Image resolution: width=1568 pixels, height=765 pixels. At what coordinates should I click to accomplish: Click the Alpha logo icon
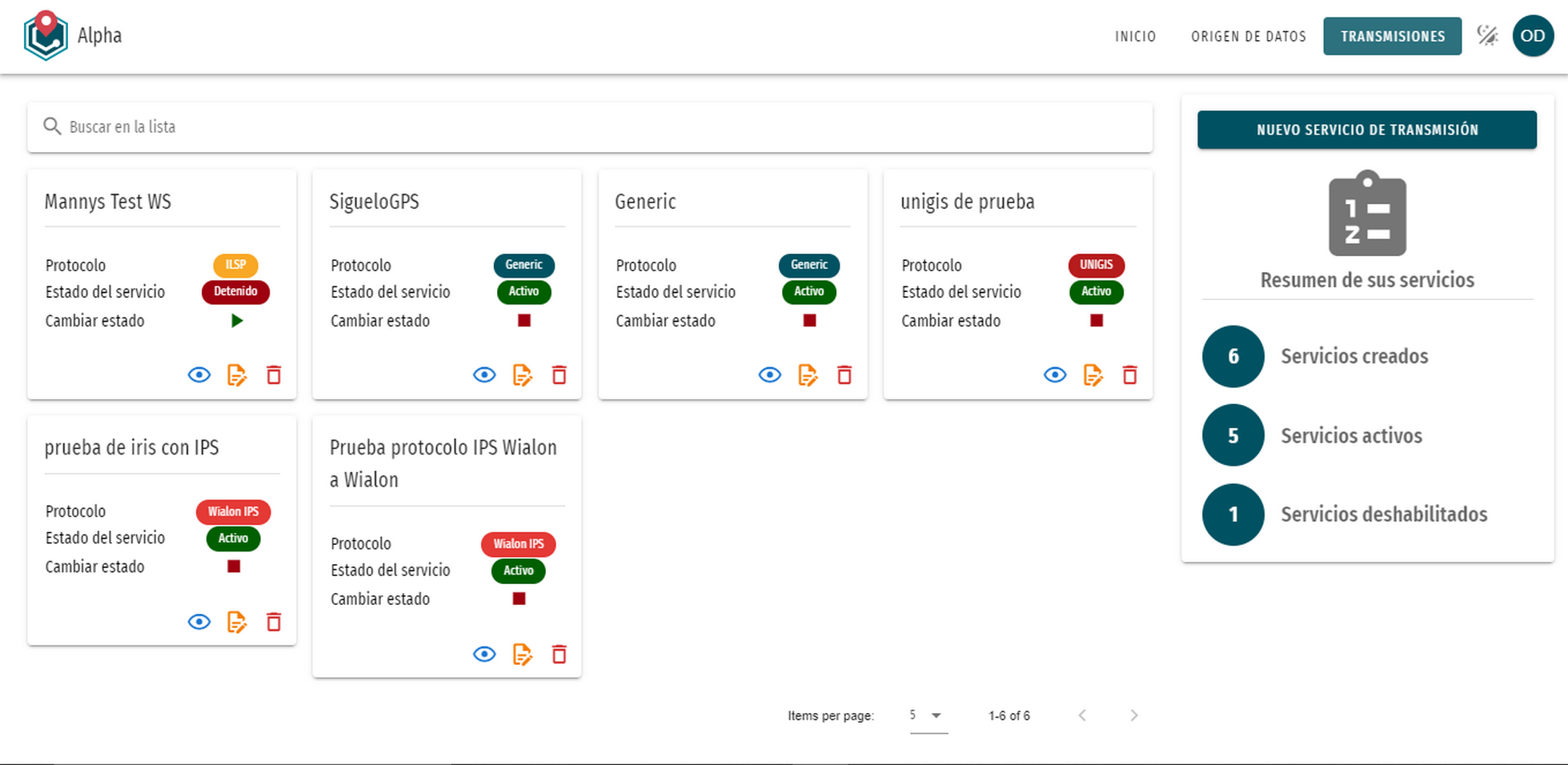[46, 35]
